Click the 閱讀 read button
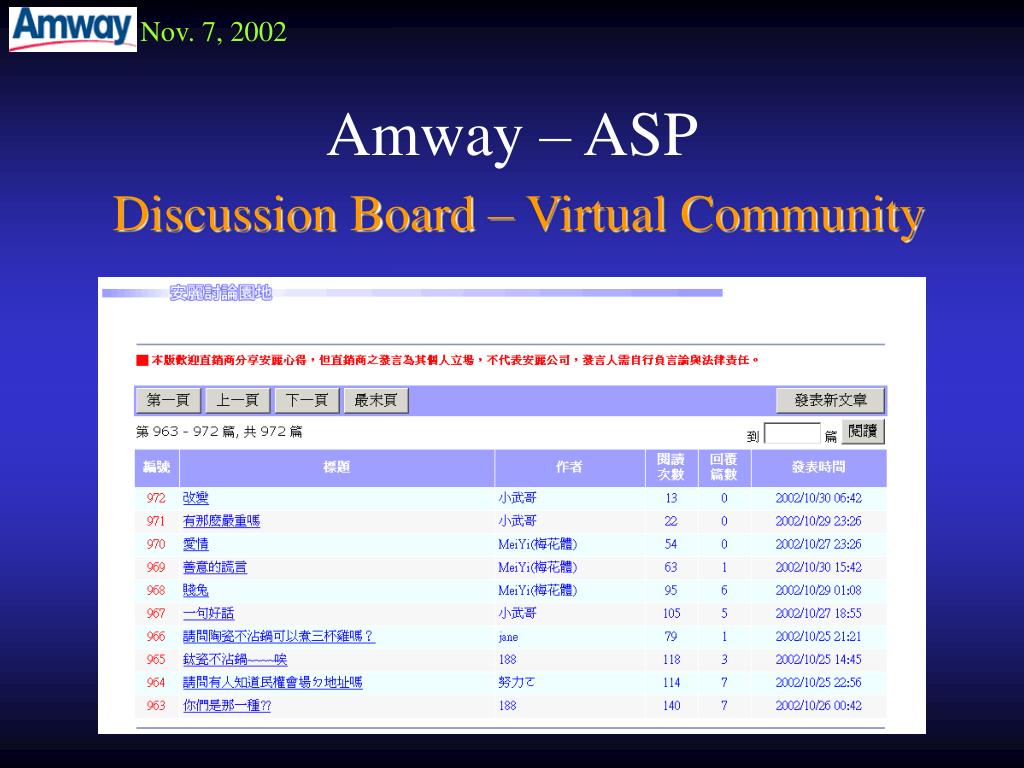 (863, 432)
